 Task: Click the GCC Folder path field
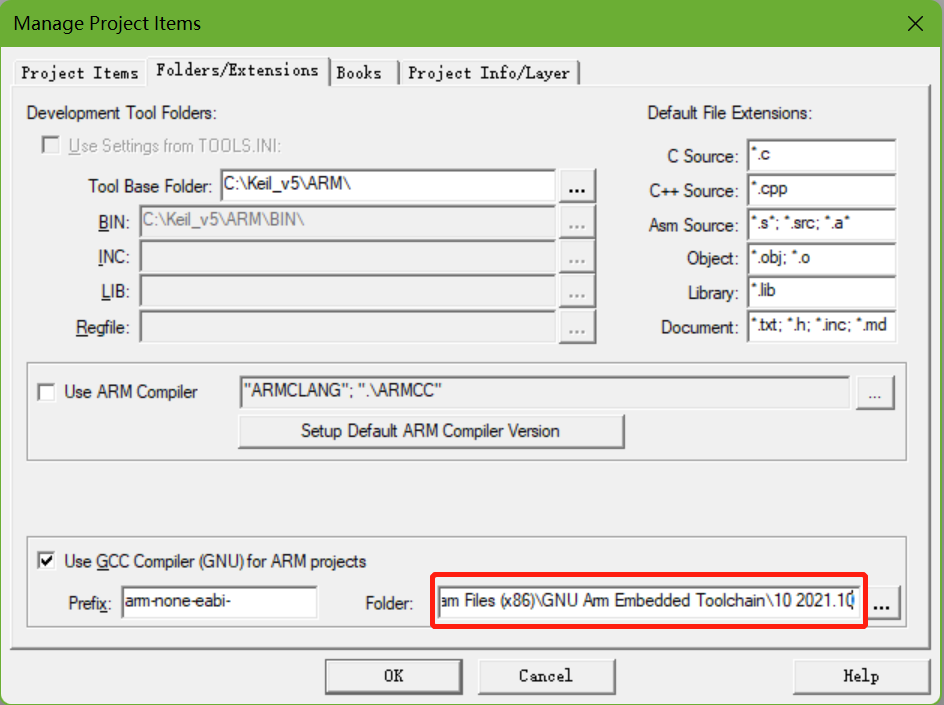(x=647, y=602)
